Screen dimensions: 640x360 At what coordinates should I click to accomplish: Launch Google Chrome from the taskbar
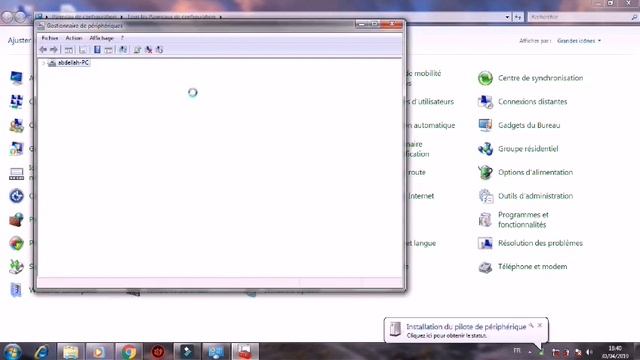coord(129,352)
